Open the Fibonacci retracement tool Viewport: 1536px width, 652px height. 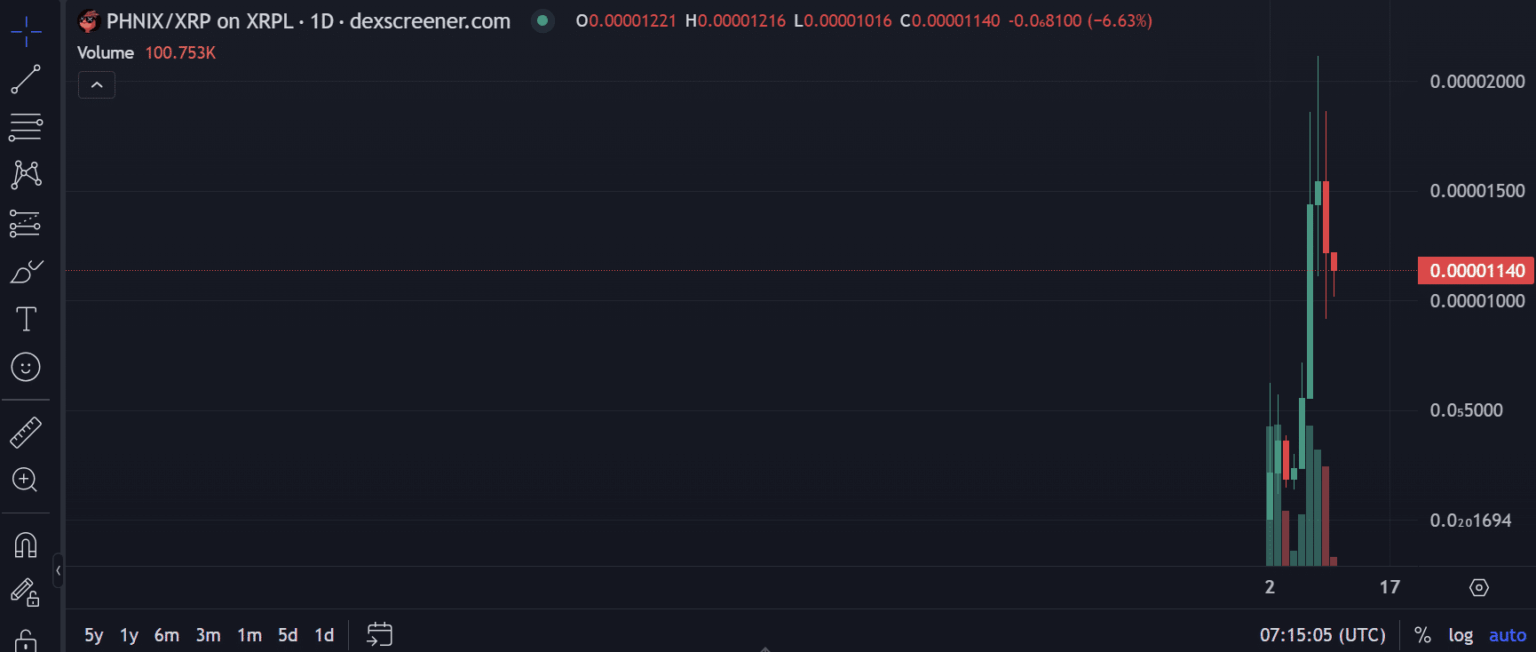pos(26,127)
